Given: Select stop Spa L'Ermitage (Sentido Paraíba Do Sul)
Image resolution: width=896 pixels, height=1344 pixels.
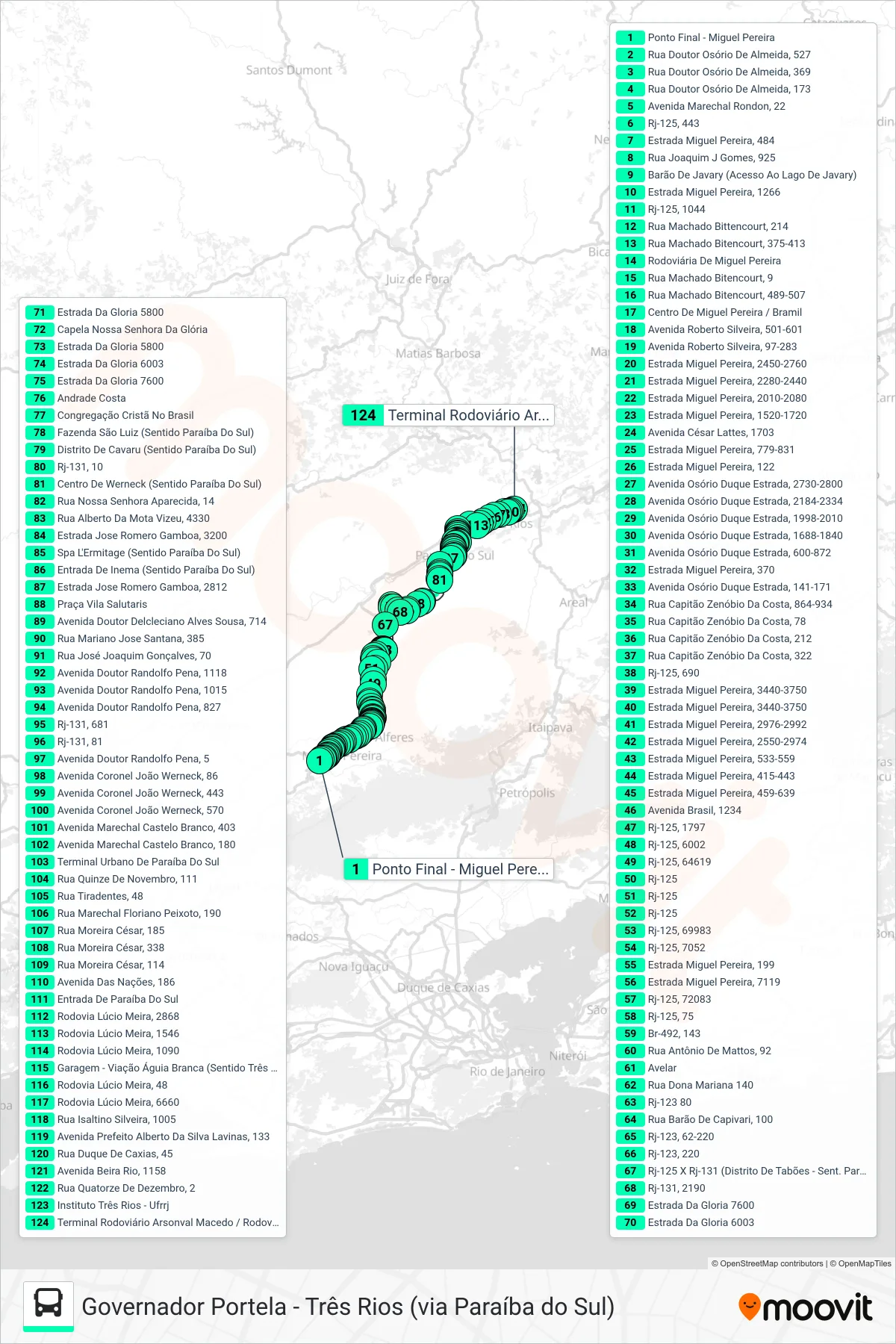Looking at the screenshot, I should point(133,553).
